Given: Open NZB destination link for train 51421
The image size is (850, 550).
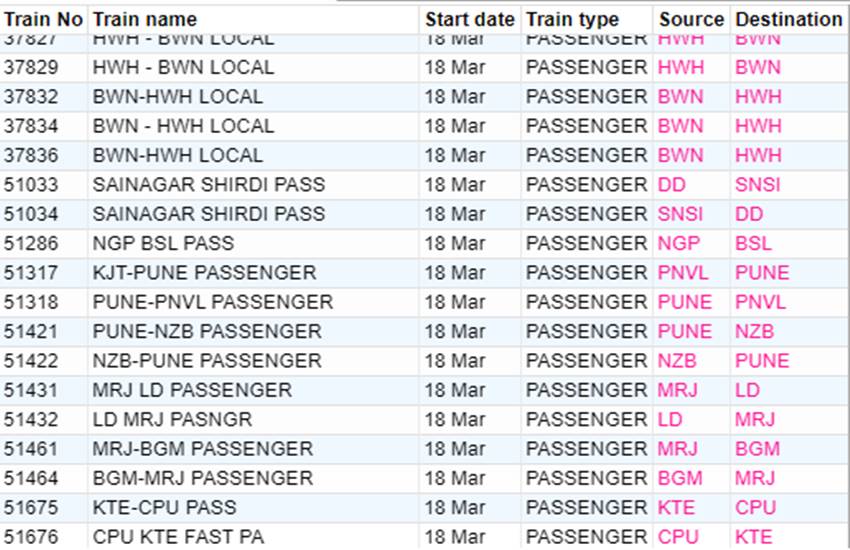Looking at the screenshot, I should tap(754, 331).
